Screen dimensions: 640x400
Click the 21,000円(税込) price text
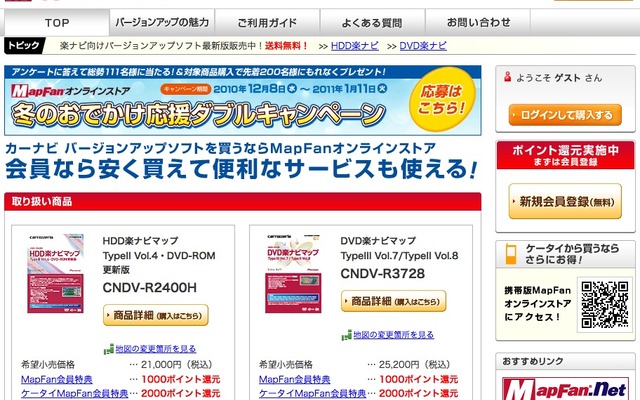click(x=177, y=364)
